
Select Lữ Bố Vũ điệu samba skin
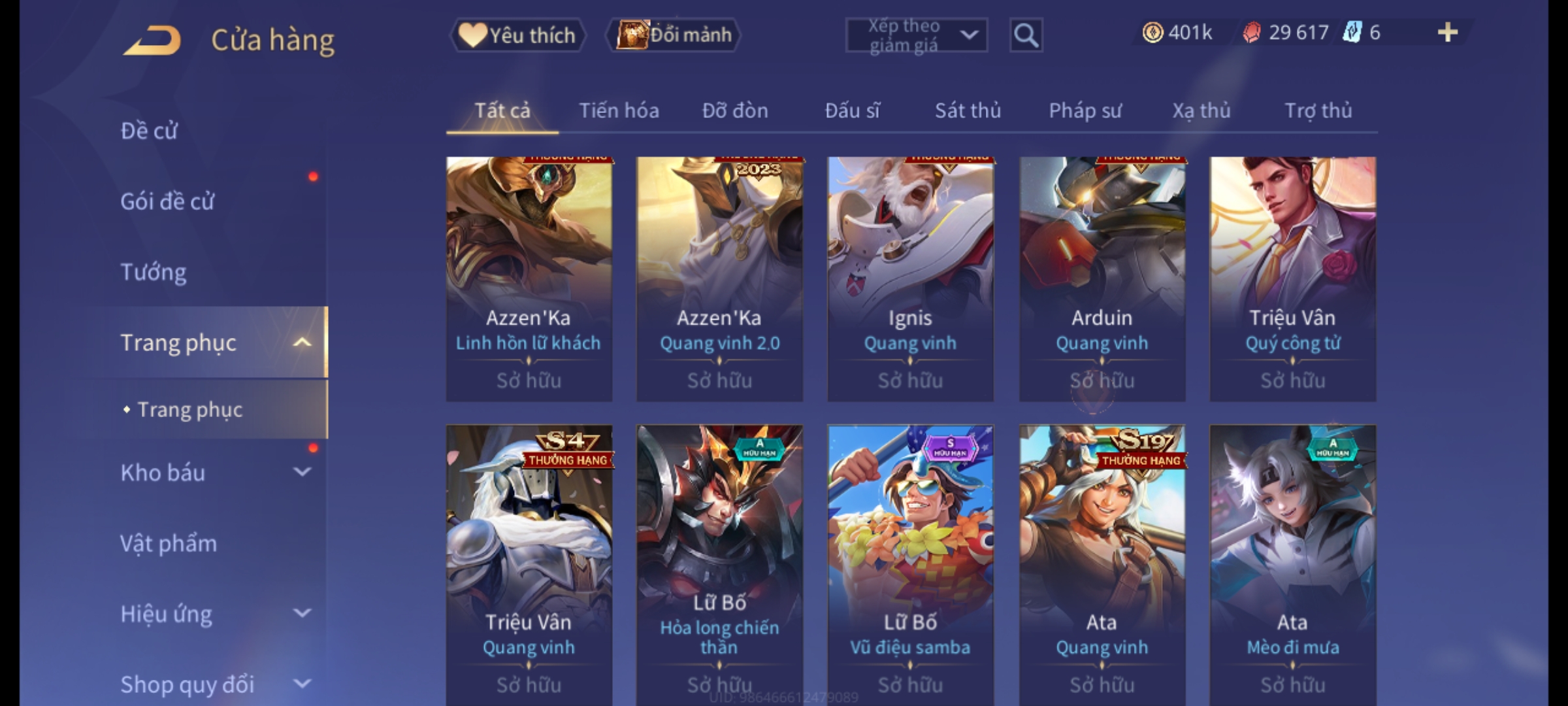pos(910,565)
